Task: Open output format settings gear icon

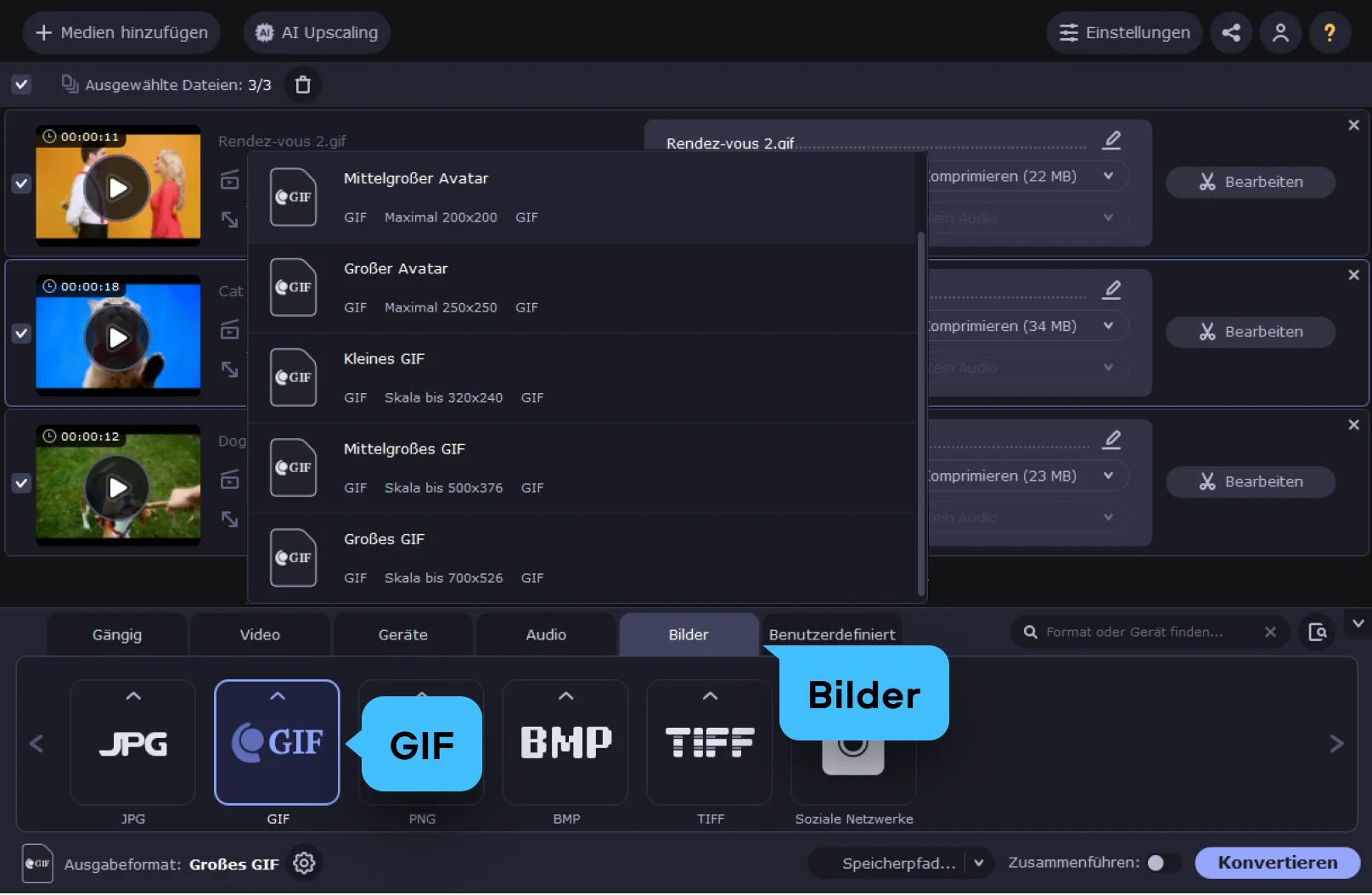Action: coord(304,864)
